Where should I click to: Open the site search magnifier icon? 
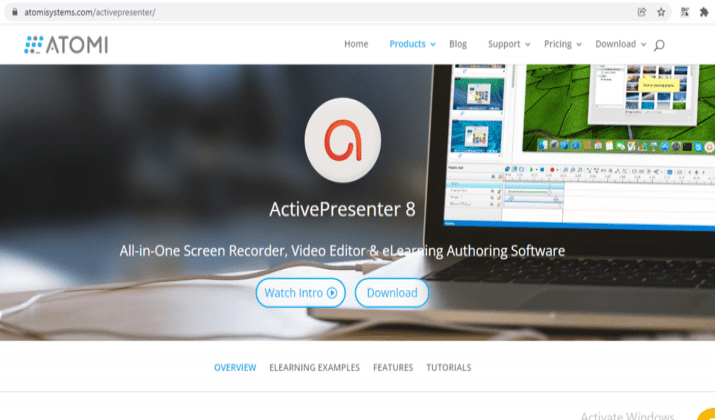[x=658, y=45]
